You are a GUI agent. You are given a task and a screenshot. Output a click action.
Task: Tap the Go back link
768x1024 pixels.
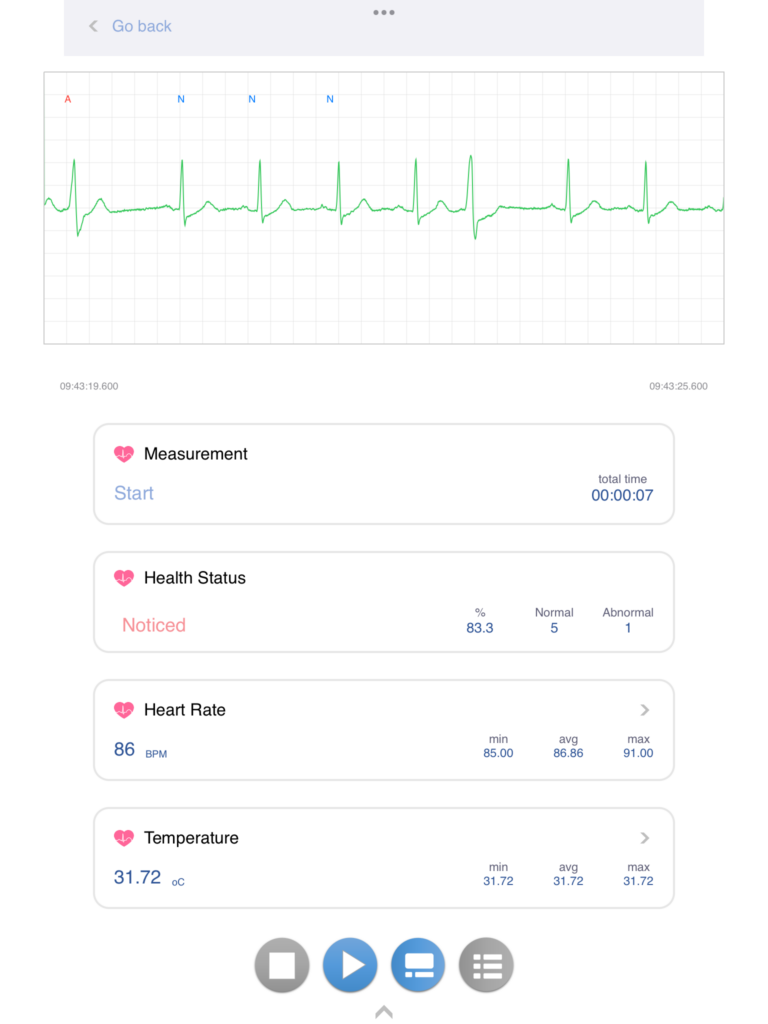[x=141, y=26]
